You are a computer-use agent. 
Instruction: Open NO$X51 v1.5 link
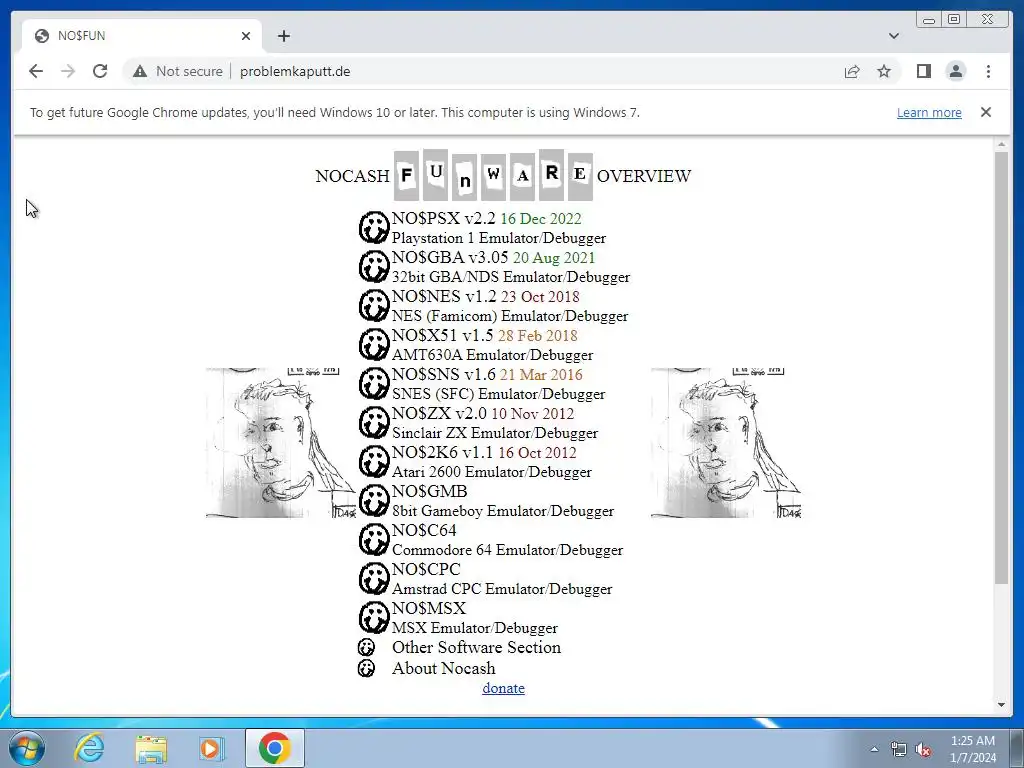[x=442, y=336]
